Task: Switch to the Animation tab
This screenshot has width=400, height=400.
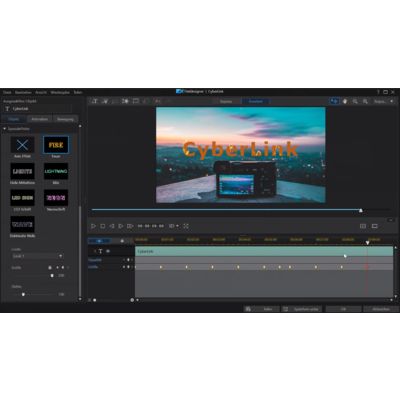Action: click(40, 119)
